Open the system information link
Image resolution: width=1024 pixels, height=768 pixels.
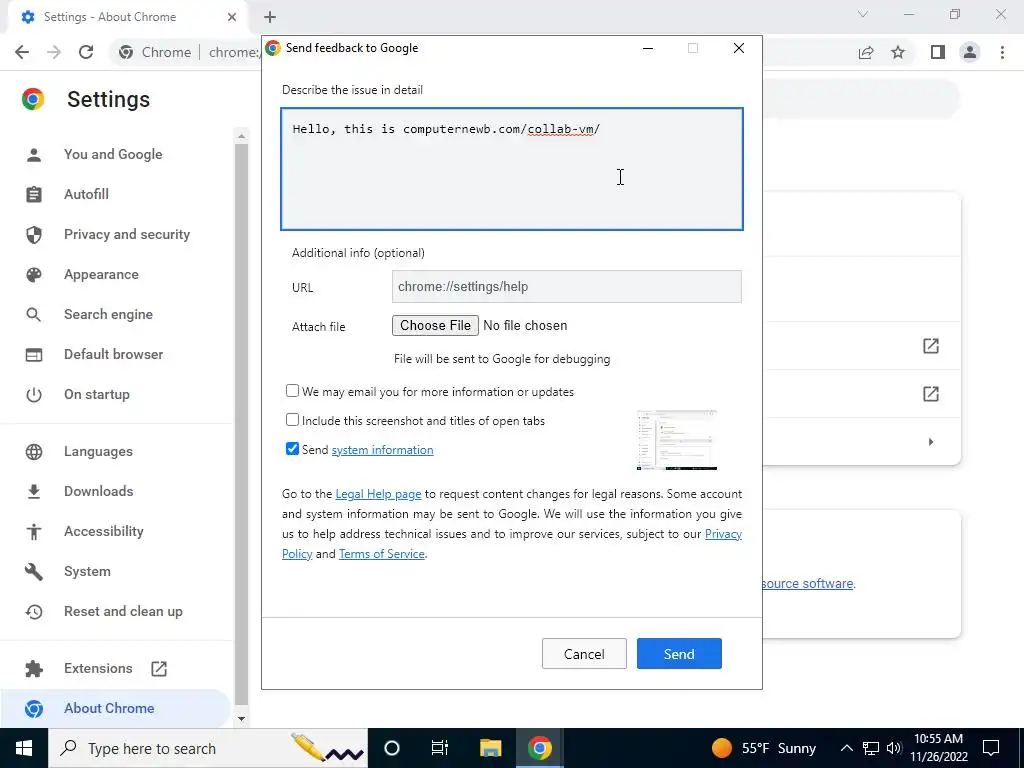pyautogui.click(x=383, y=450)
